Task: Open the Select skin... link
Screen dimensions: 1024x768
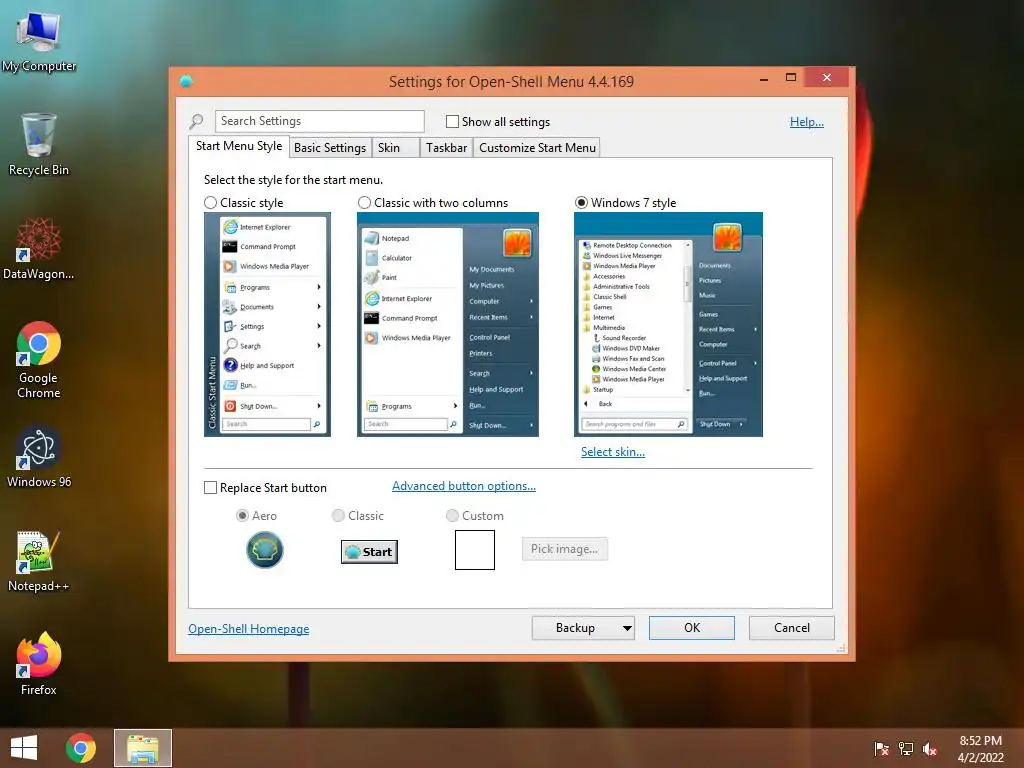Action: coord(613,452)
